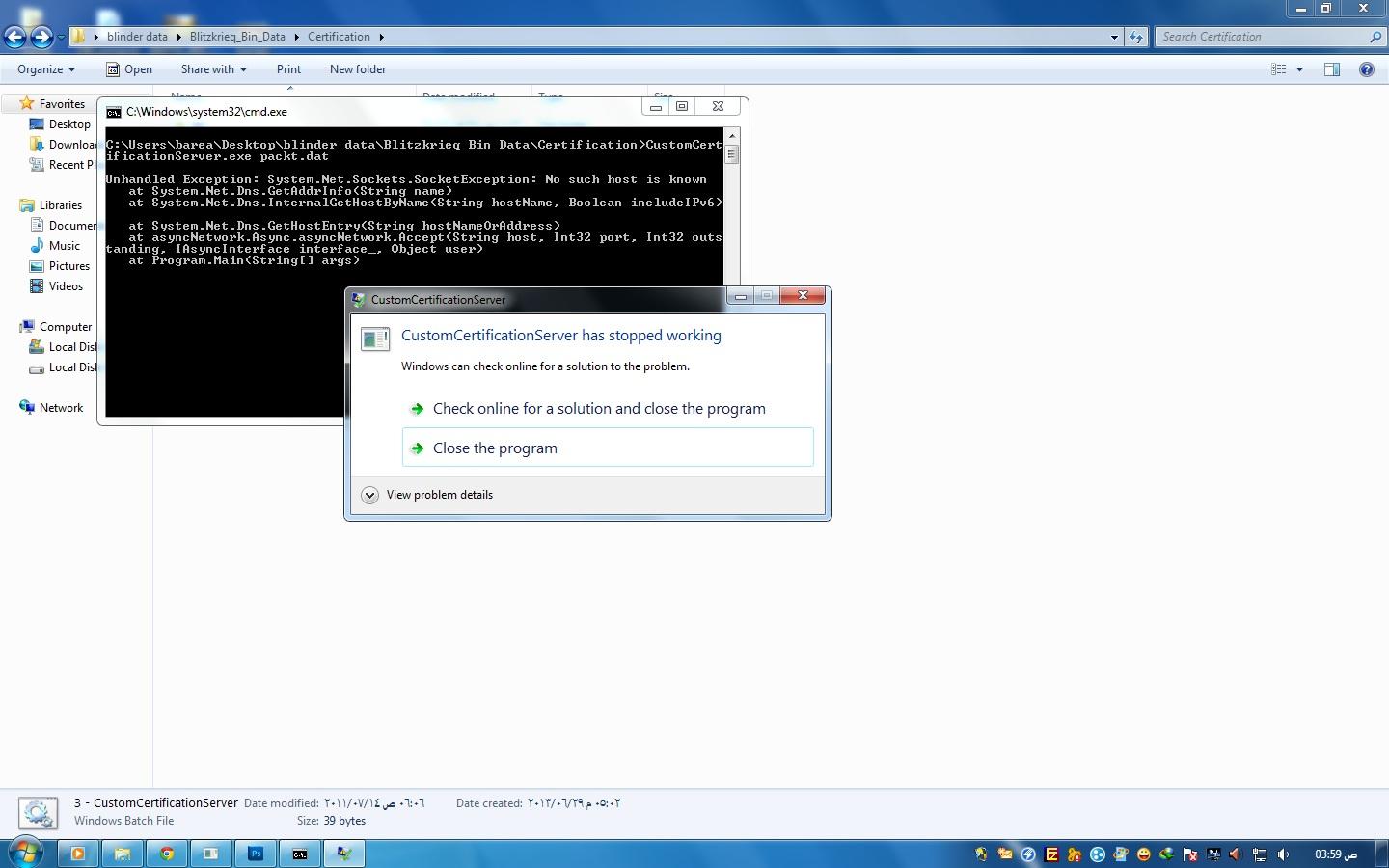Screen dimensions: 1389x868
Task: Refresh the Certification folder view
Action: 1136,37
